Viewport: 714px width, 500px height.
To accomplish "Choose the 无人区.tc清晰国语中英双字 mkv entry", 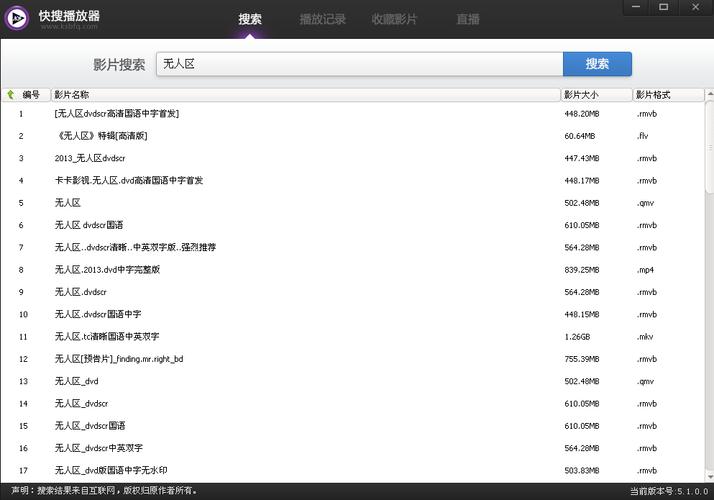I will pos(107,337).
